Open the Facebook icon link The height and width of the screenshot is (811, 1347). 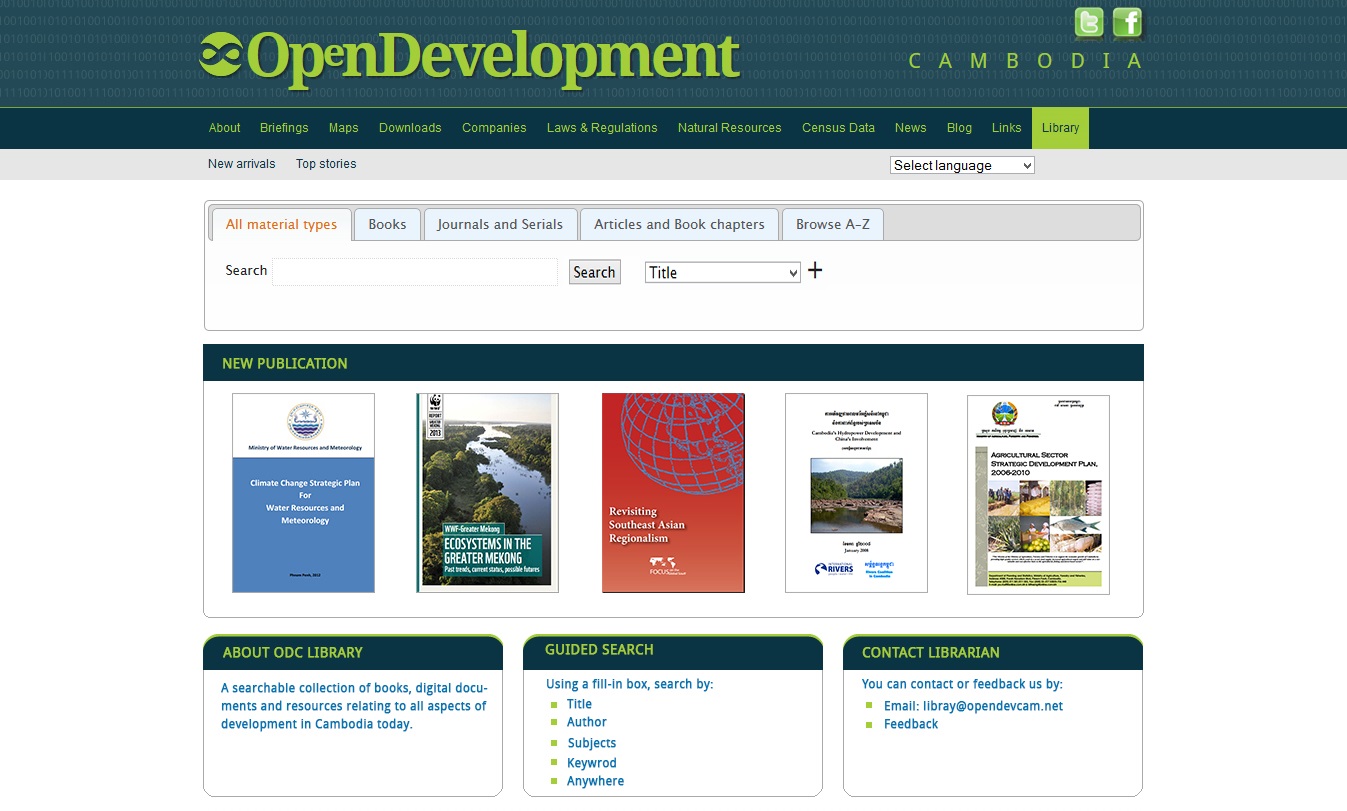point(1127,22)
